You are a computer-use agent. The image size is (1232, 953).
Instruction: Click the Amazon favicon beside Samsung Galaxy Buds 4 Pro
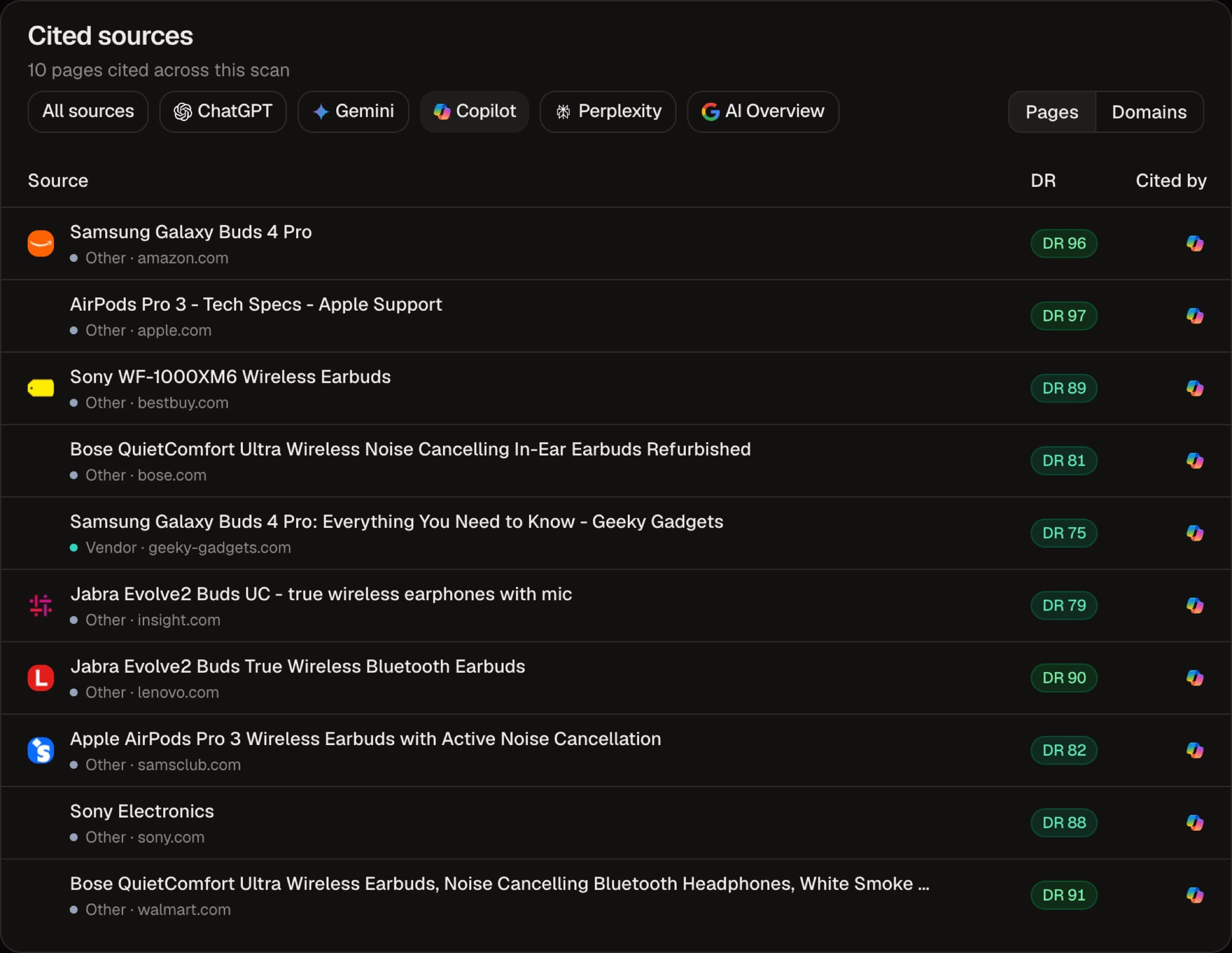pos(41,244)
